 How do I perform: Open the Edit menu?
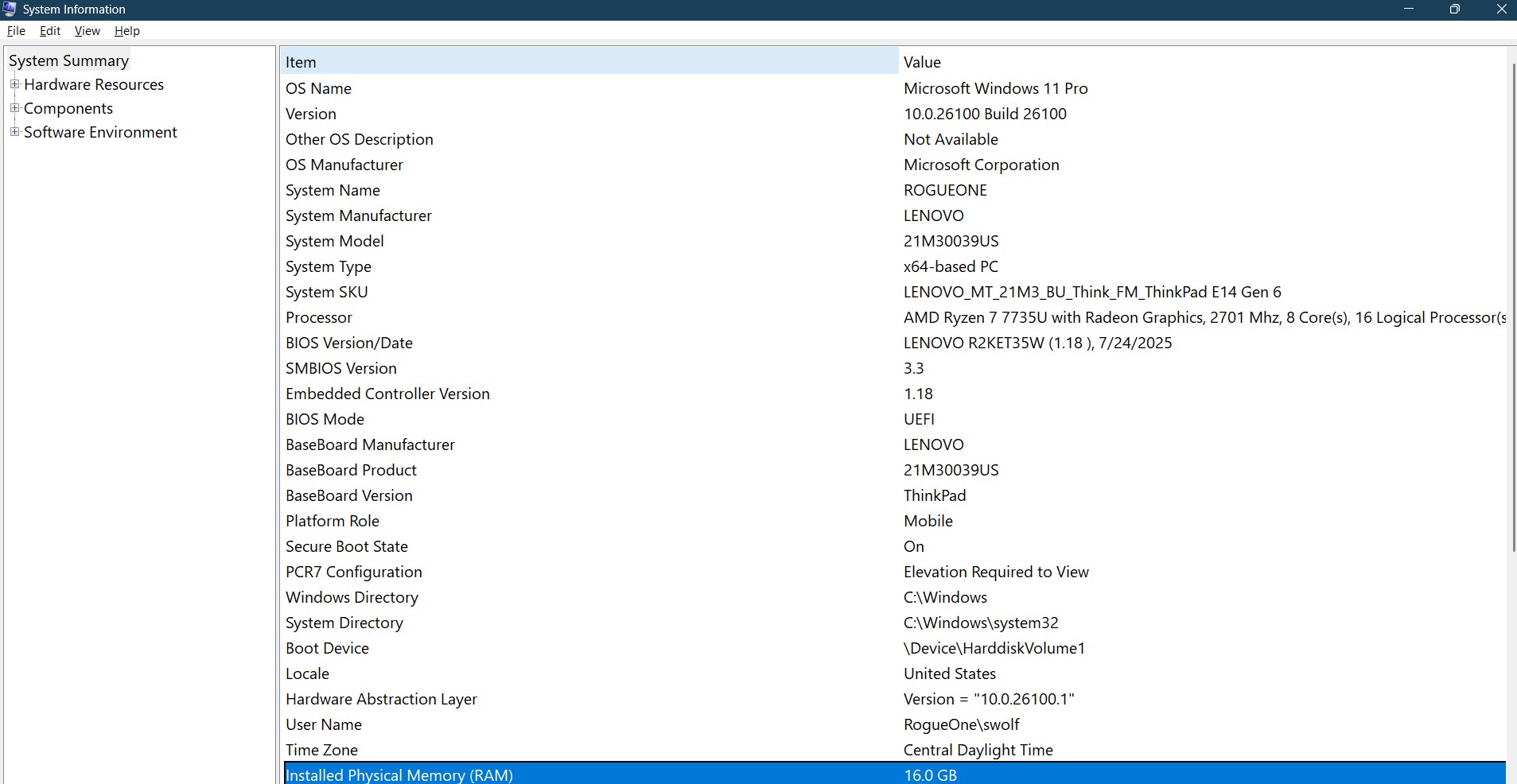point(49,30)
